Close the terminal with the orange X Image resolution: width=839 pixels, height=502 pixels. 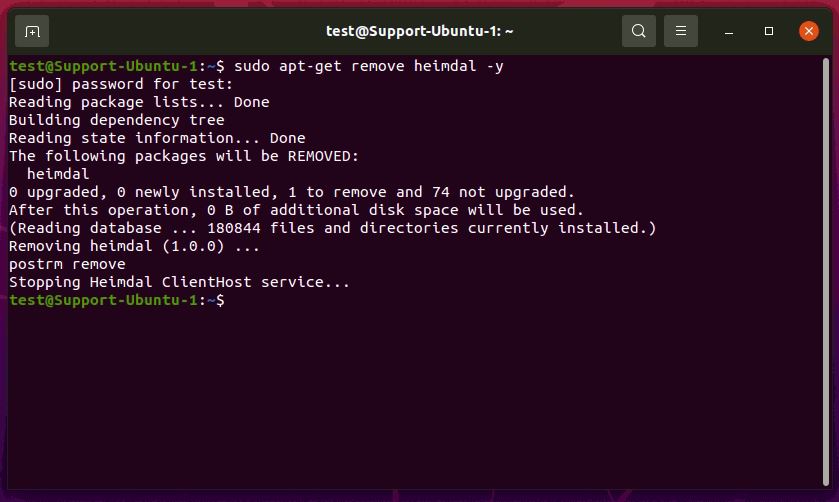809,31
